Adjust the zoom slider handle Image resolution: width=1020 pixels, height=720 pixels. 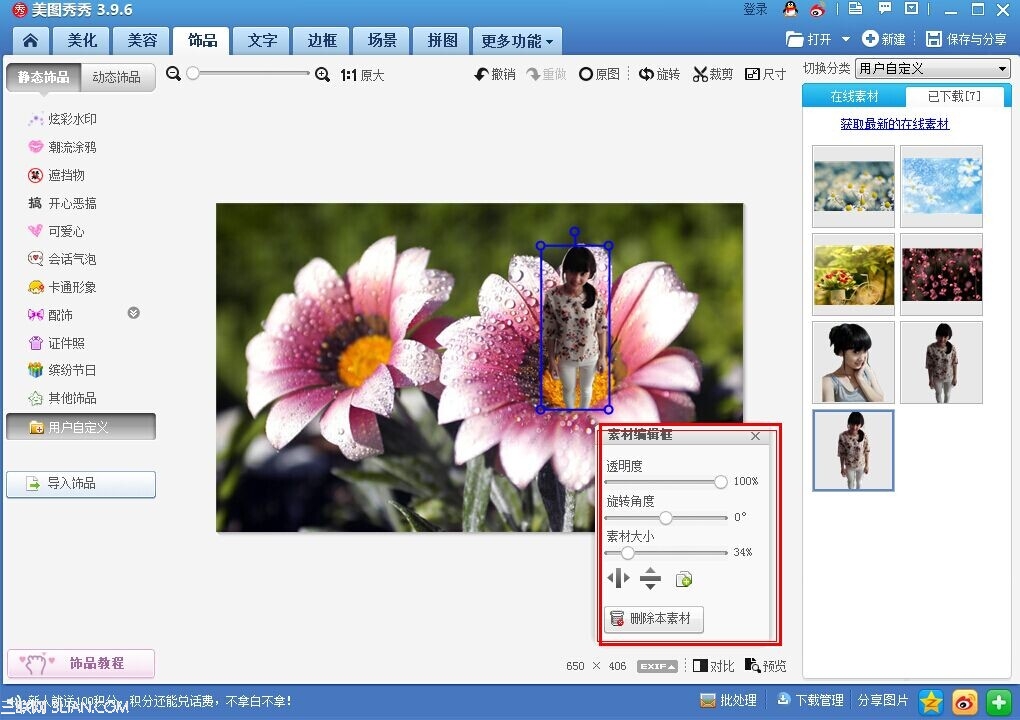(x=193, y=73)
